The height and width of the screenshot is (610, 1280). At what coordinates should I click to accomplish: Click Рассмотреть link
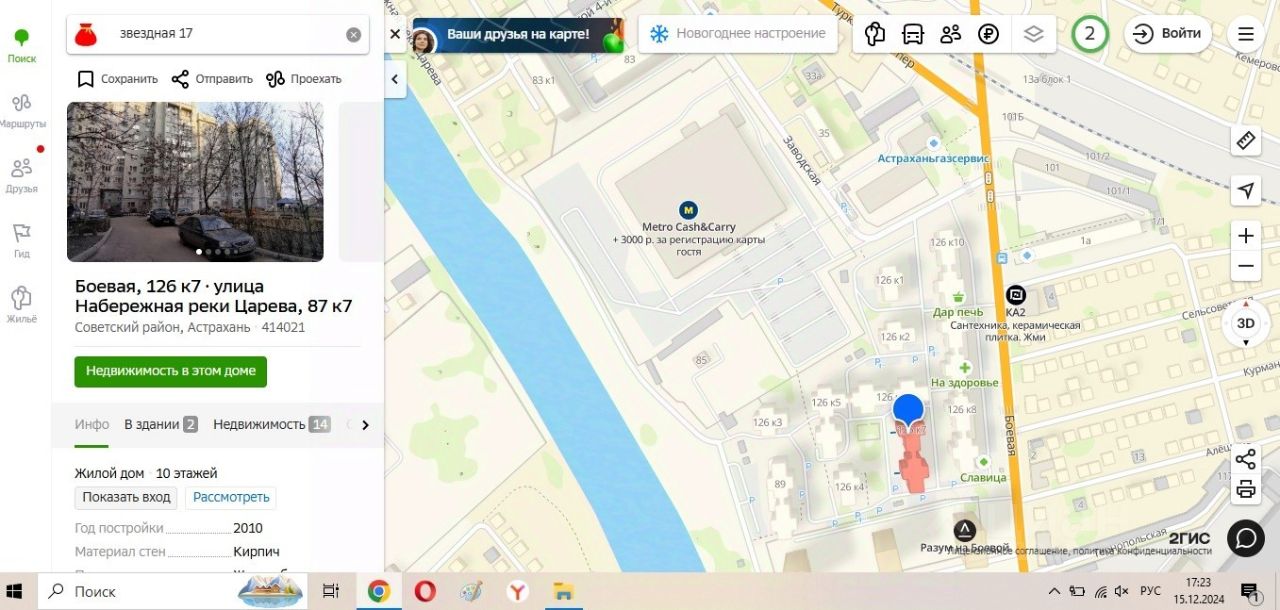[x=231, y=497]
